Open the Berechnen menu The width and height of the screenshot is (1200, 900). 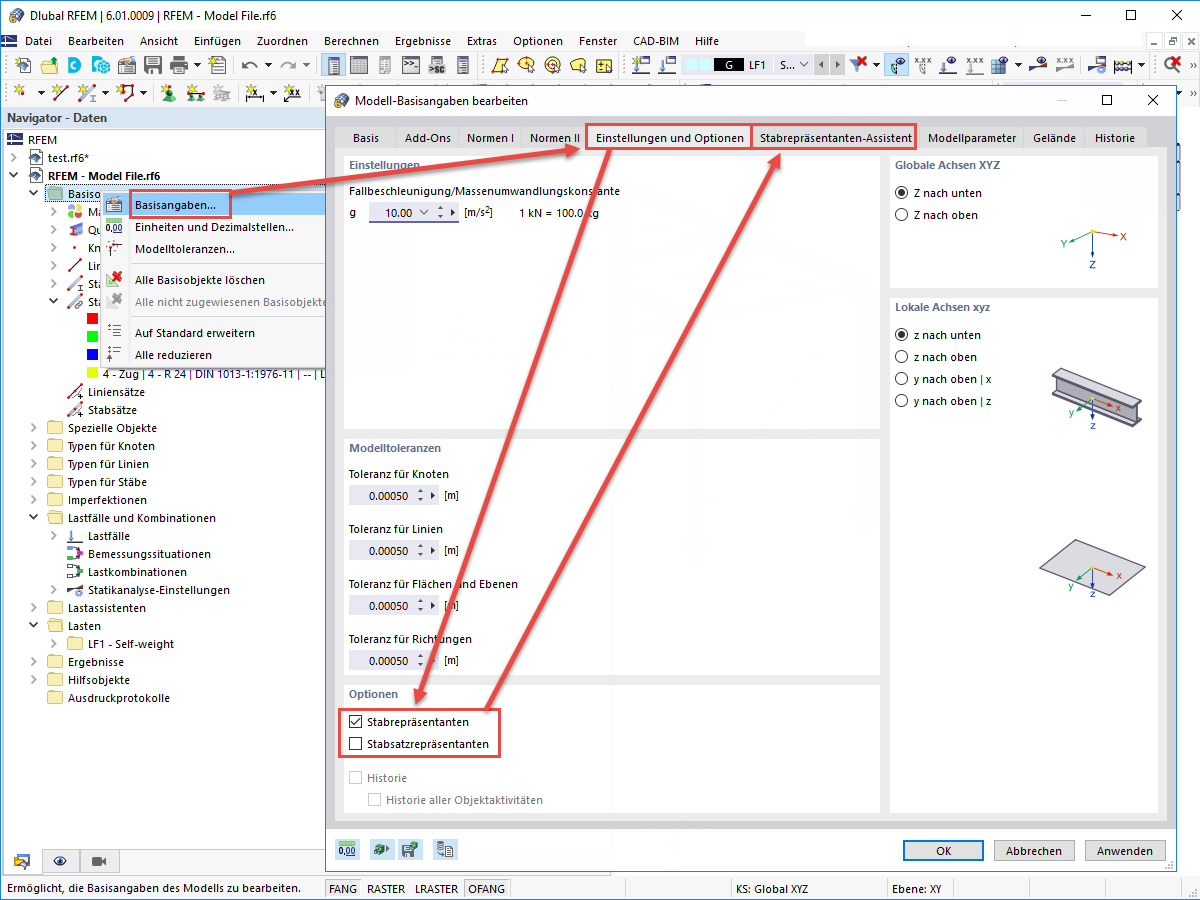pyautogui.click(x=351, y=41)
